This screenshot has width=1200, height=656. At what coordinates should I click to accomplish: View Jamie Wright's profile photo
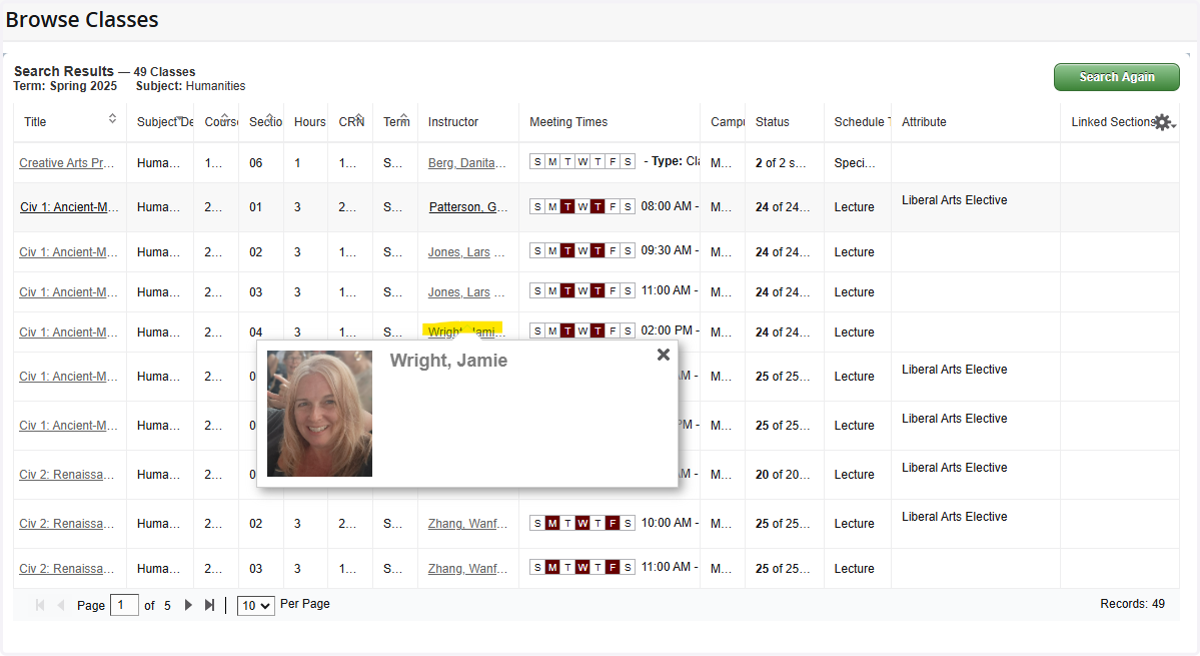[x=319, y=413]
